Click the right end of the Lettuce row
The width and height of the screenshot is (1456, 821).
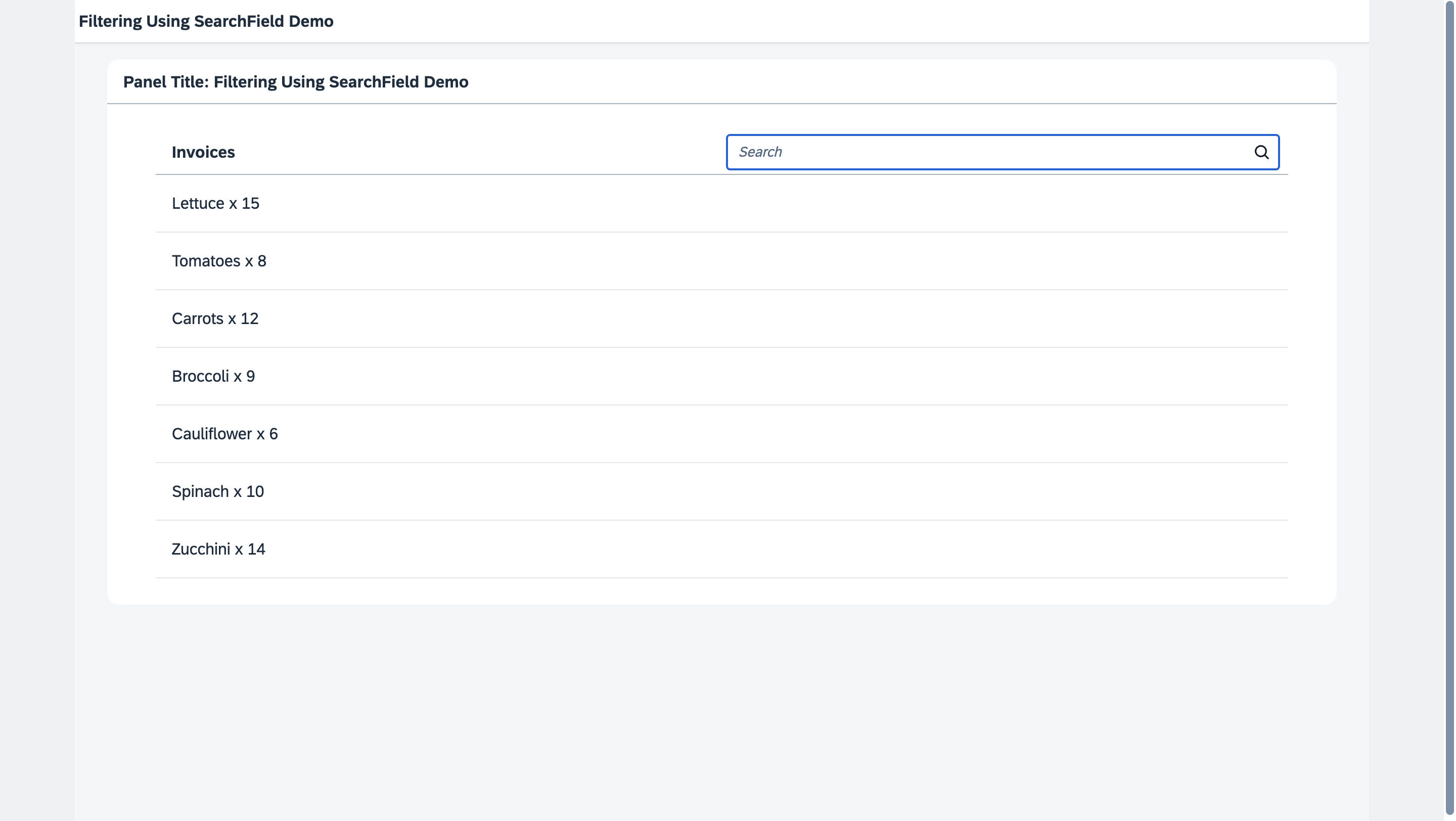pos(1244,203)
